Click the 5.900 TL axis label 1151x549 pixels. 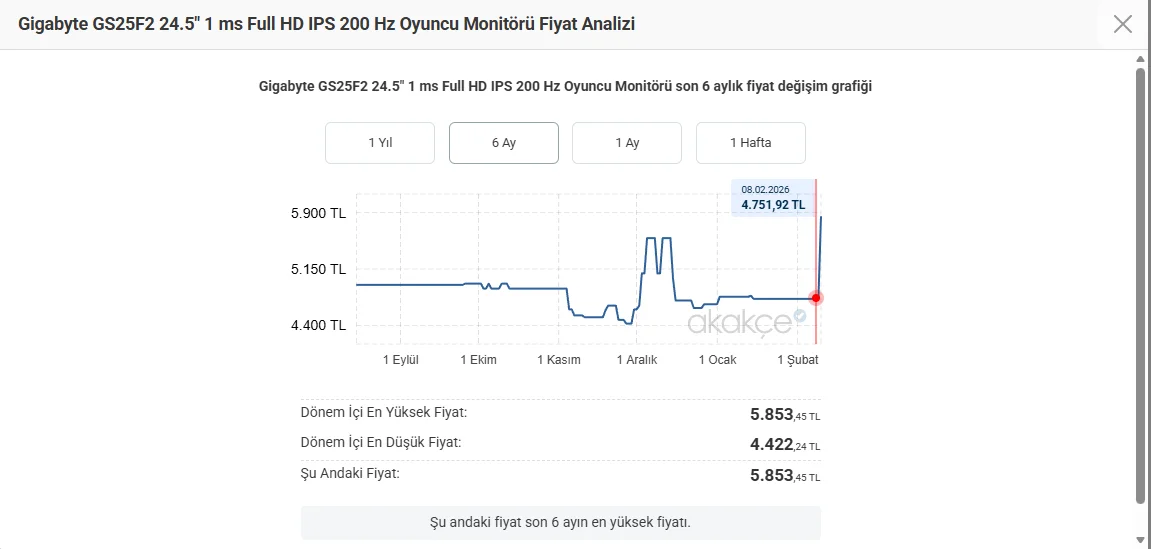[x=318, y=213]
